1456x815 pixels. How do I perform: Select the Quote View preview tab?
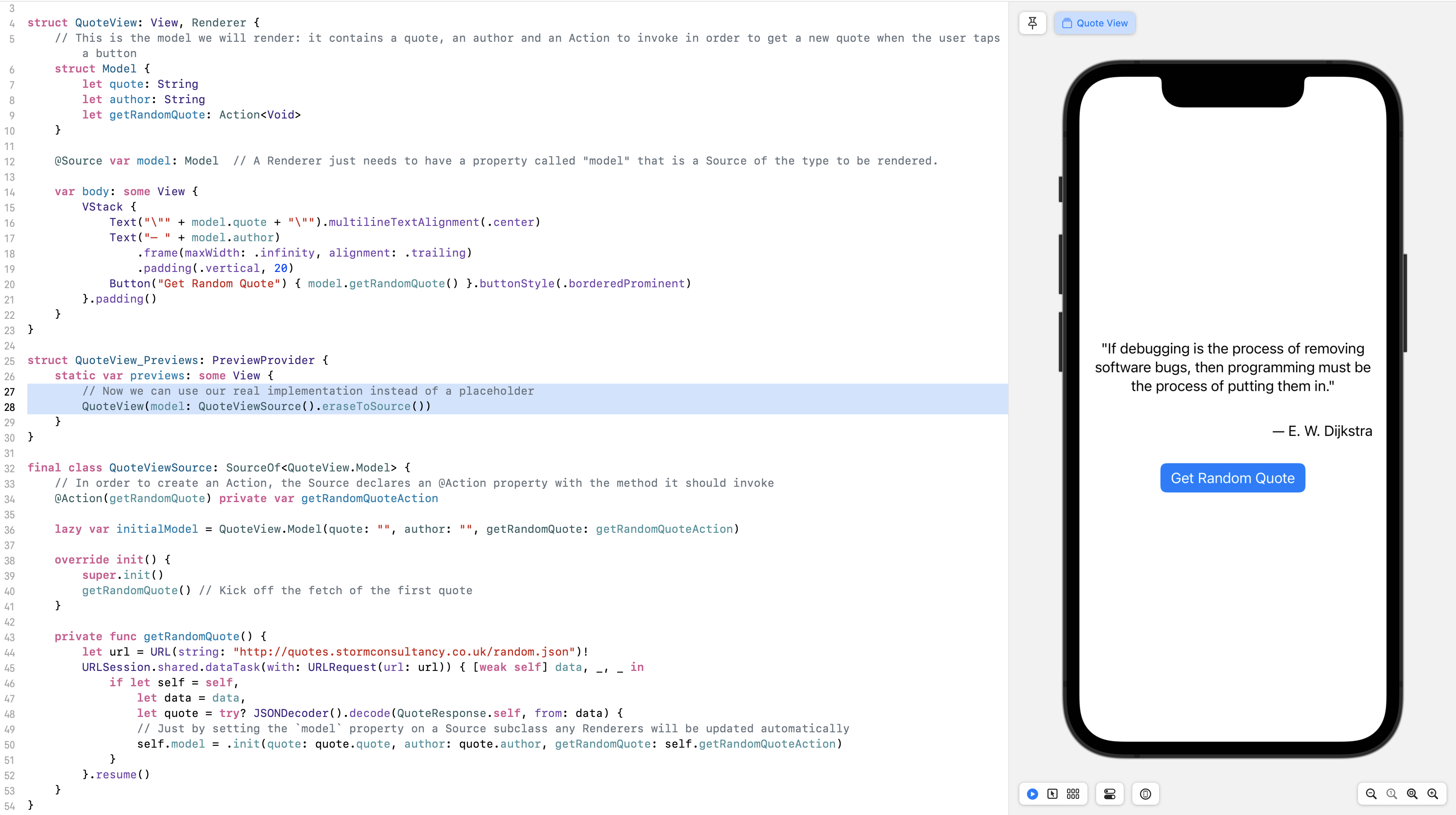(1094, 23)
